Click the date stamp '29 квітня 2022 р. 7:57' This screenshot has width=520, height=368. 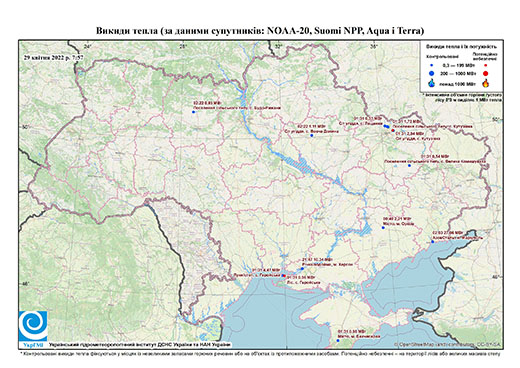(x=53, y=57)
